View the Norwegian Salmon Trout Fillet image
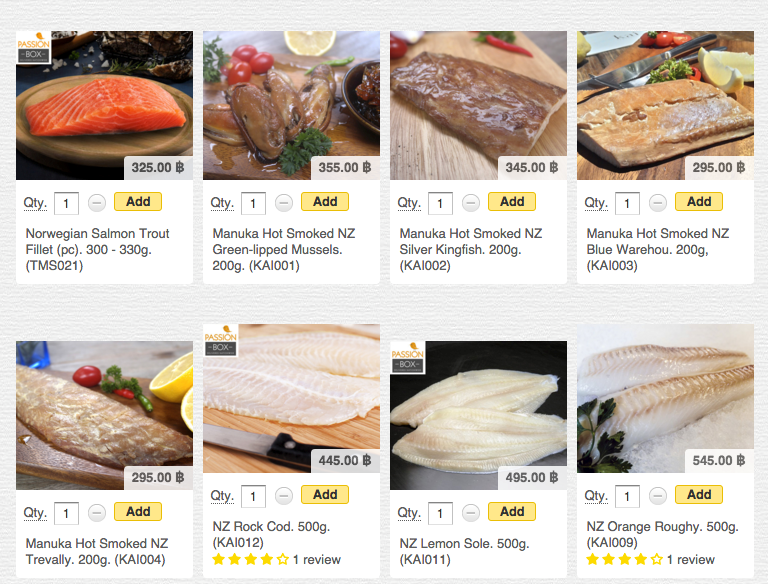Image resolution: width=768 pixels, height=584 pixels. click(x=104, y=105)
